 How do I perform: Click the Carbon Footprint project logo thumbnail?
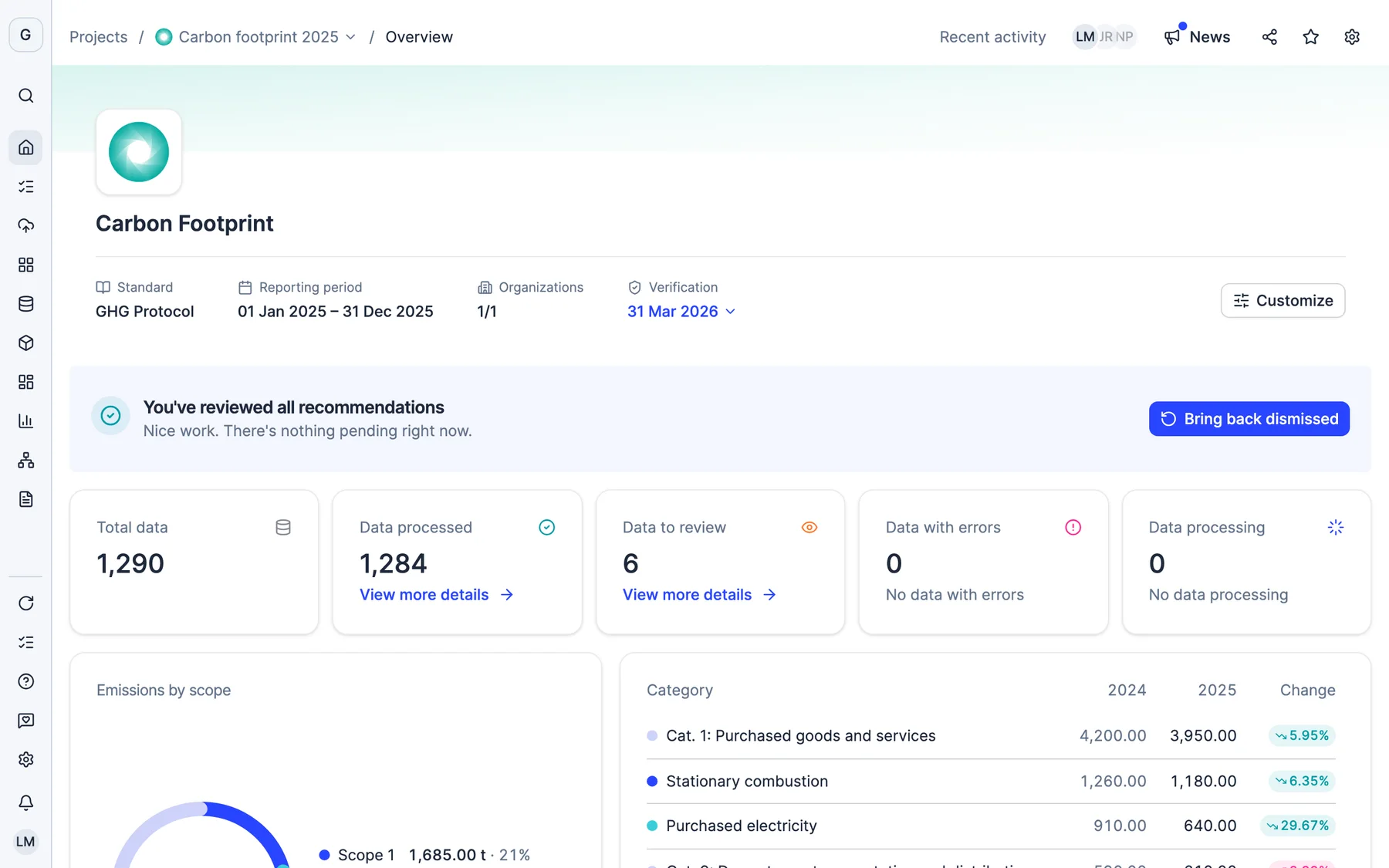[139, 152]
